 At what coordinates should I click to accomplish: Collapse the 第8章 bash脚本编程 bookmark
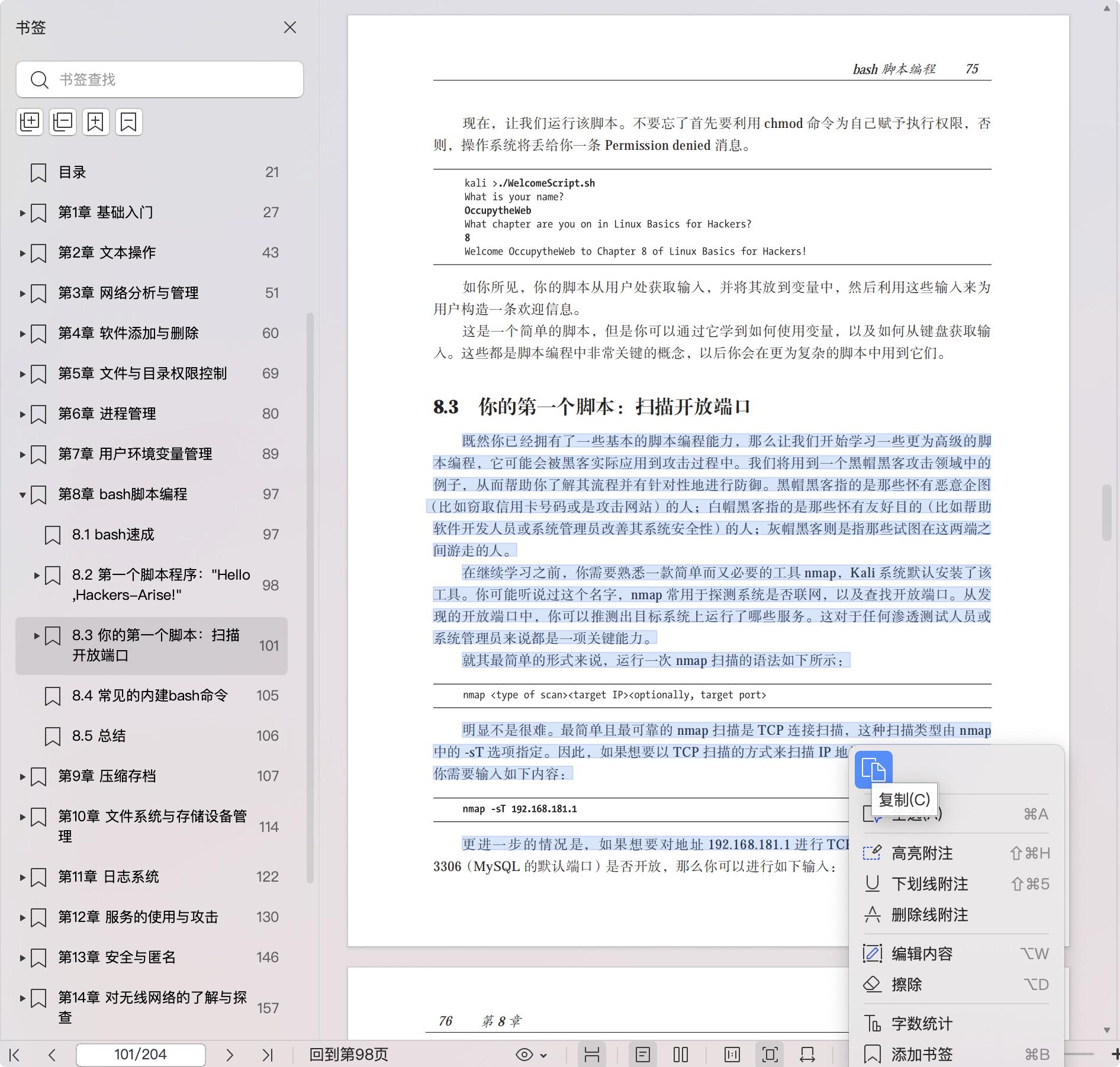pos(22,494)
